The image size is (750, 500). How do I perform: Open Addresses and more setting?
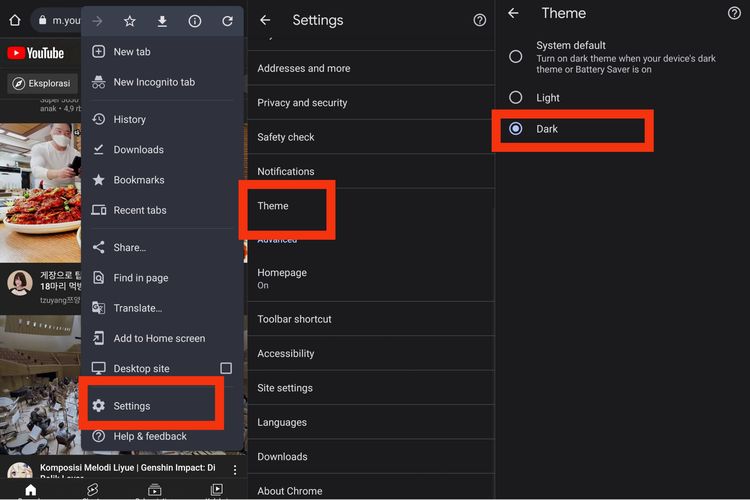point(371,68)
